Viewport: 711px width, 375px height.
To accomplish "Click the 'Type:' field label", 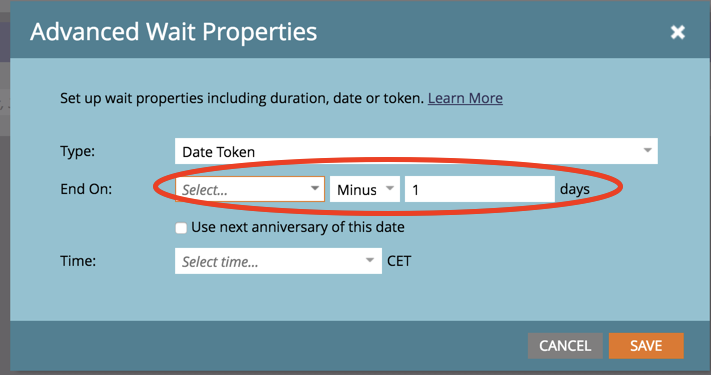I will 78,151.
